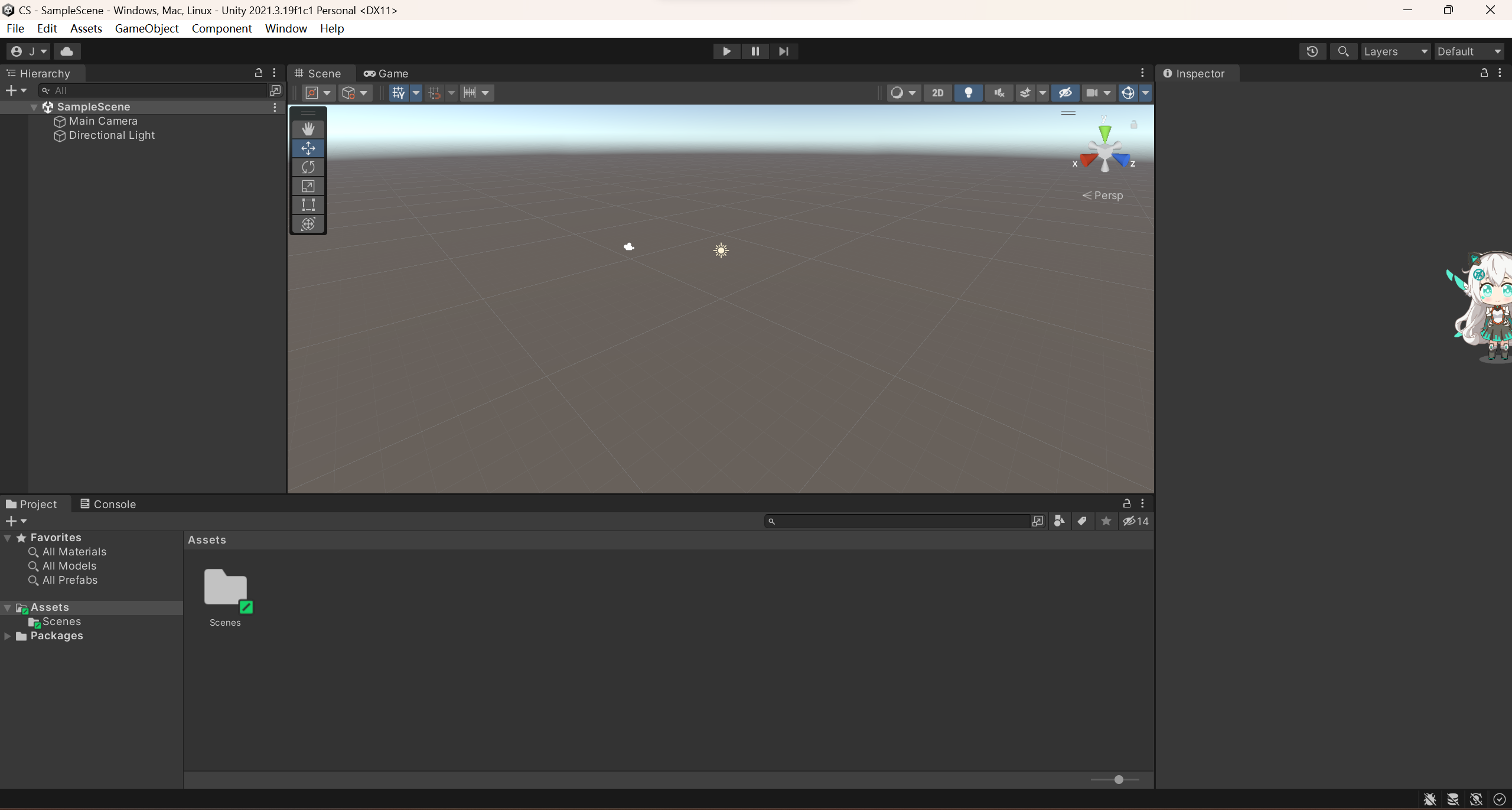Click the scene gizmo green Y axis

click(1104, 133)
